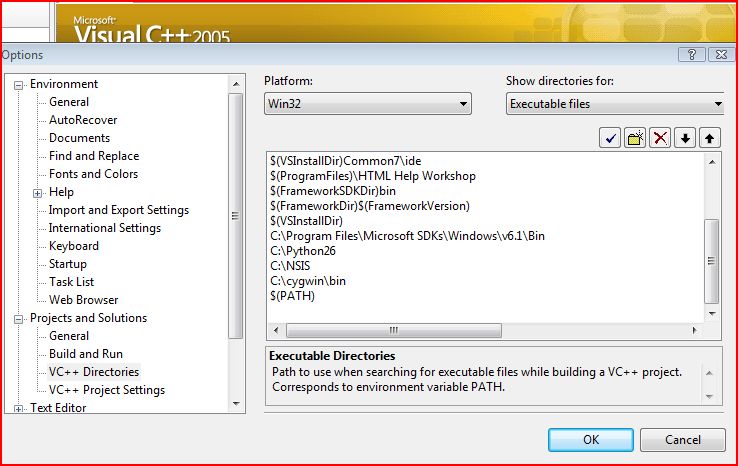
Task: Select Documents in the options tree
Action: [80, 137]
